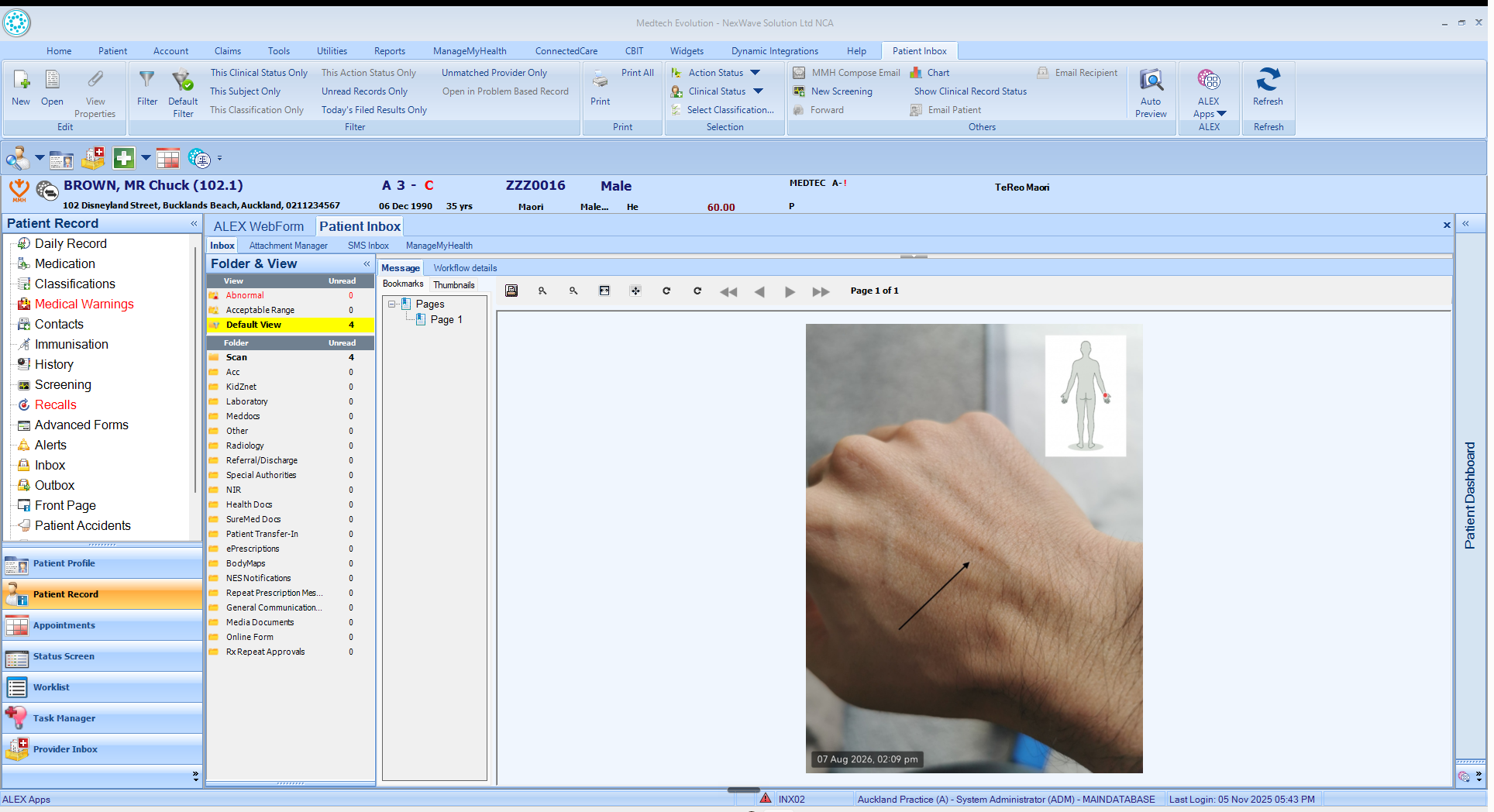The width and height of the screenshot is (1494, 812).
Task: Switch to ALEX WebForm tab
Action: 259,226
